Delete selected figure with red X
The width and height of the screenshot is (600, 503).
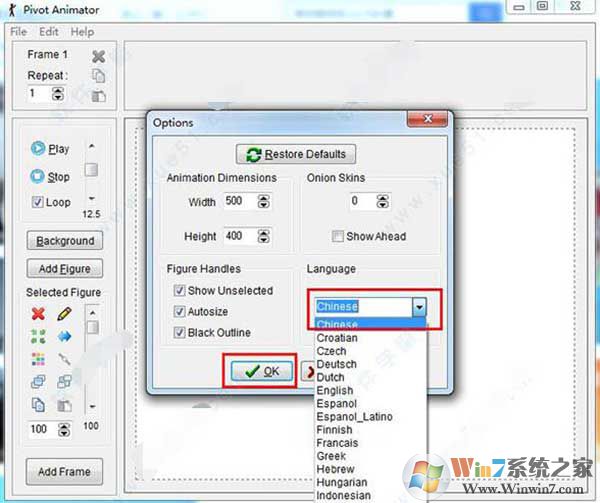point(38,314)
